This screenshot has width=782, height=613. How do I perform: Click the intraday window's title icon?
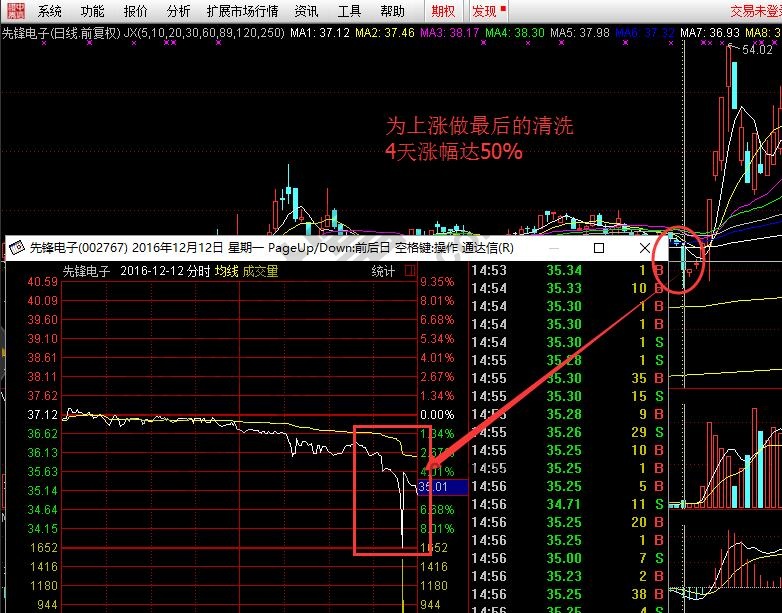(x=17, y=248)
